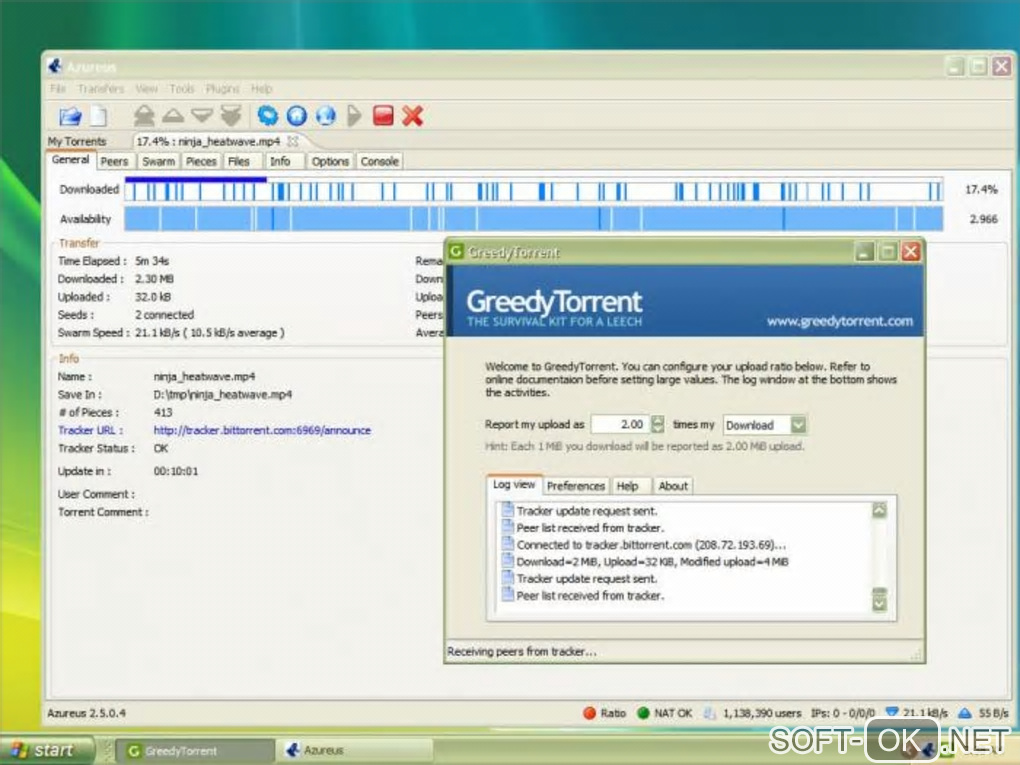Click the 'Receiving peers from tracker...' status text
Screen dimensions: 1020x765
pos(521,651)
